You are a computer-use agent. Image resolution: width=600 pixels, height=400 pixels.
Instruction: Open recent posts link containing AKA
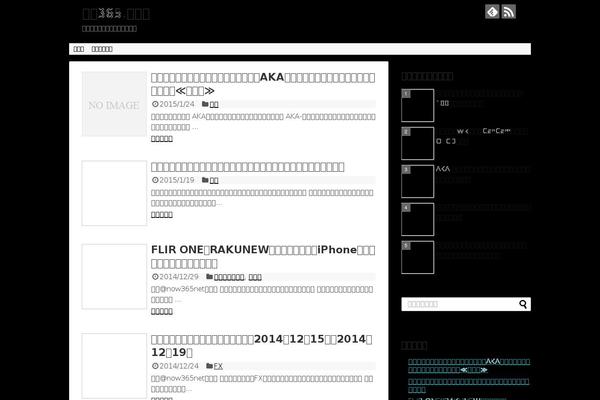[x=469, y=366]
